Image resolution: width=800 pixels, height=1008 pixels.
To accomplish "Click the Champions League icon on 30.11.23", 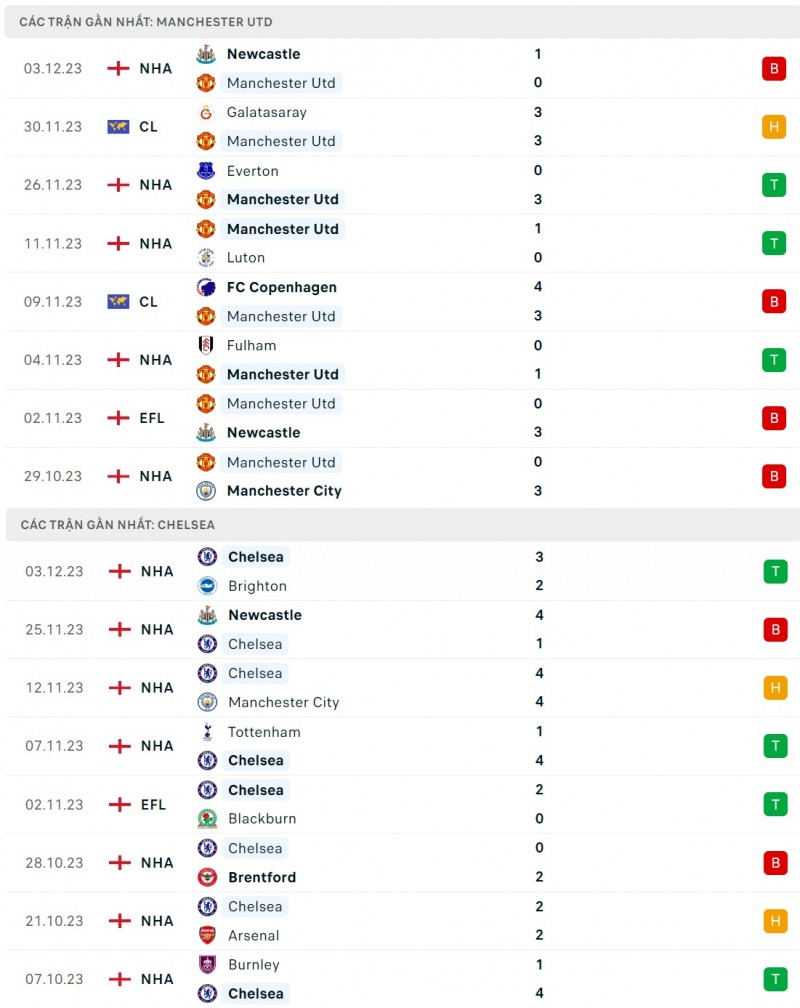I will 118,127.
